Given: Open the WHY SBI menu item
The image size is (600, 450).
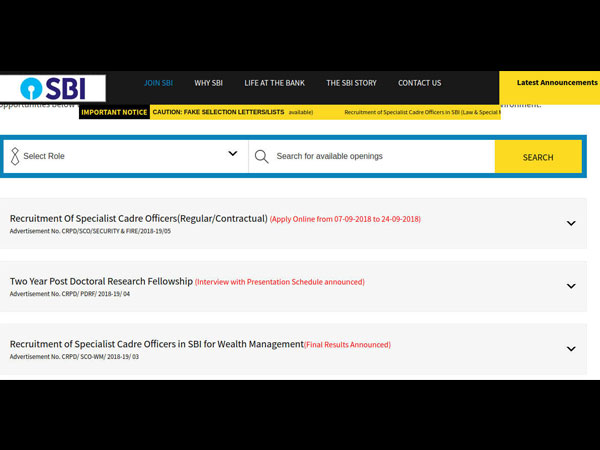Looking at the screenshot, I should pyautogui.click(x=209, y=83).
